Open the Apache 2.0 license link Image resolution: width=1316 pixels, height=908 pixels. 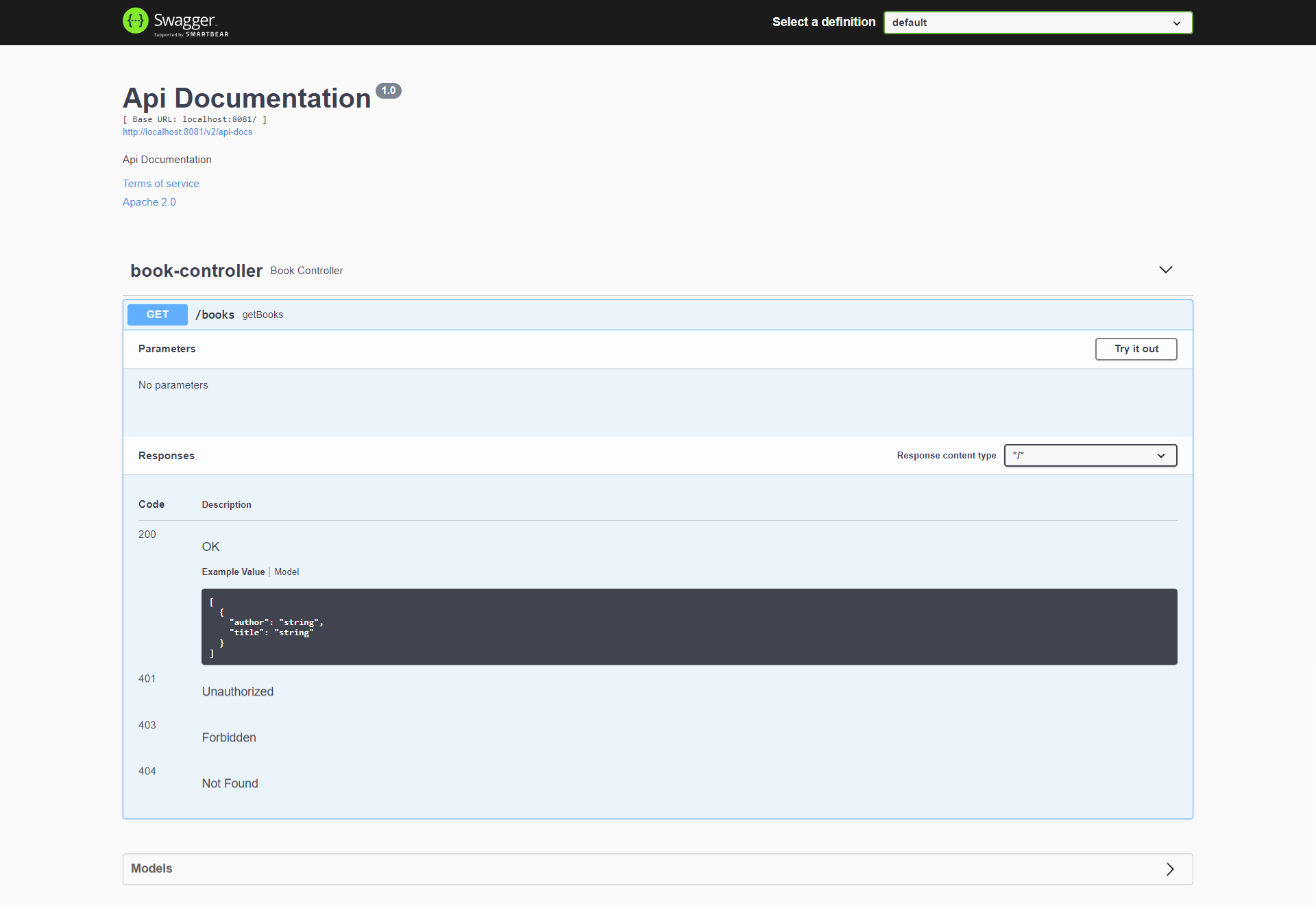tap(149, 202)
